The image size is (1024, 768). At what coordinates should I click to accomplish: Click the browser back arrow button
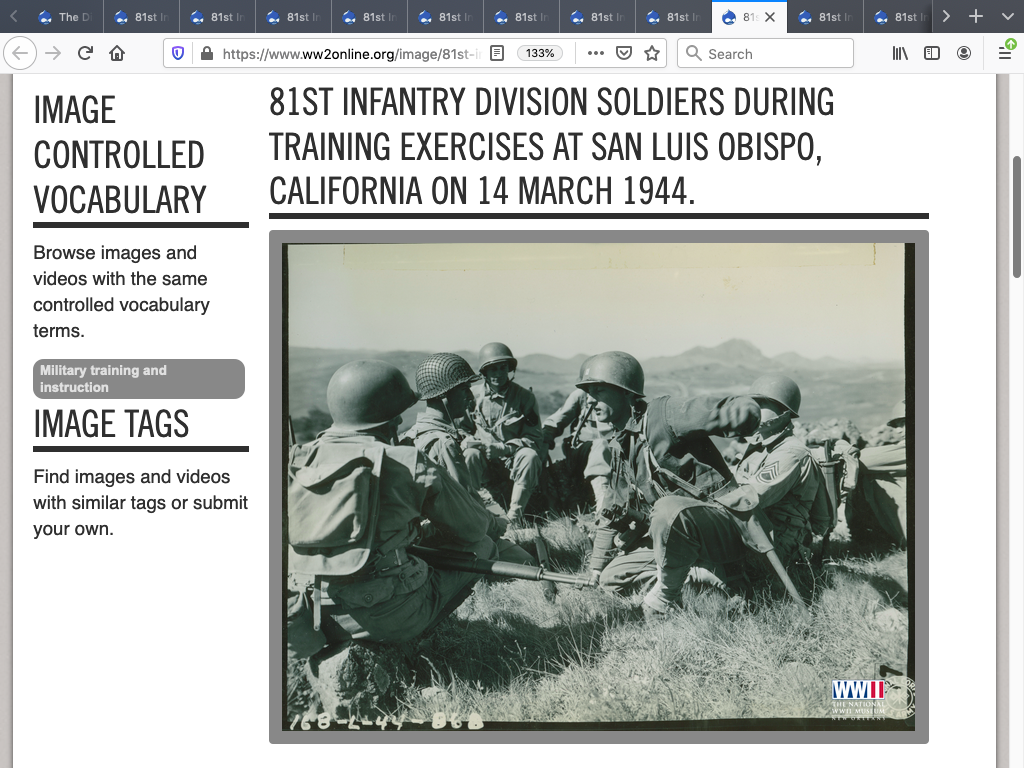coord(22,53)
